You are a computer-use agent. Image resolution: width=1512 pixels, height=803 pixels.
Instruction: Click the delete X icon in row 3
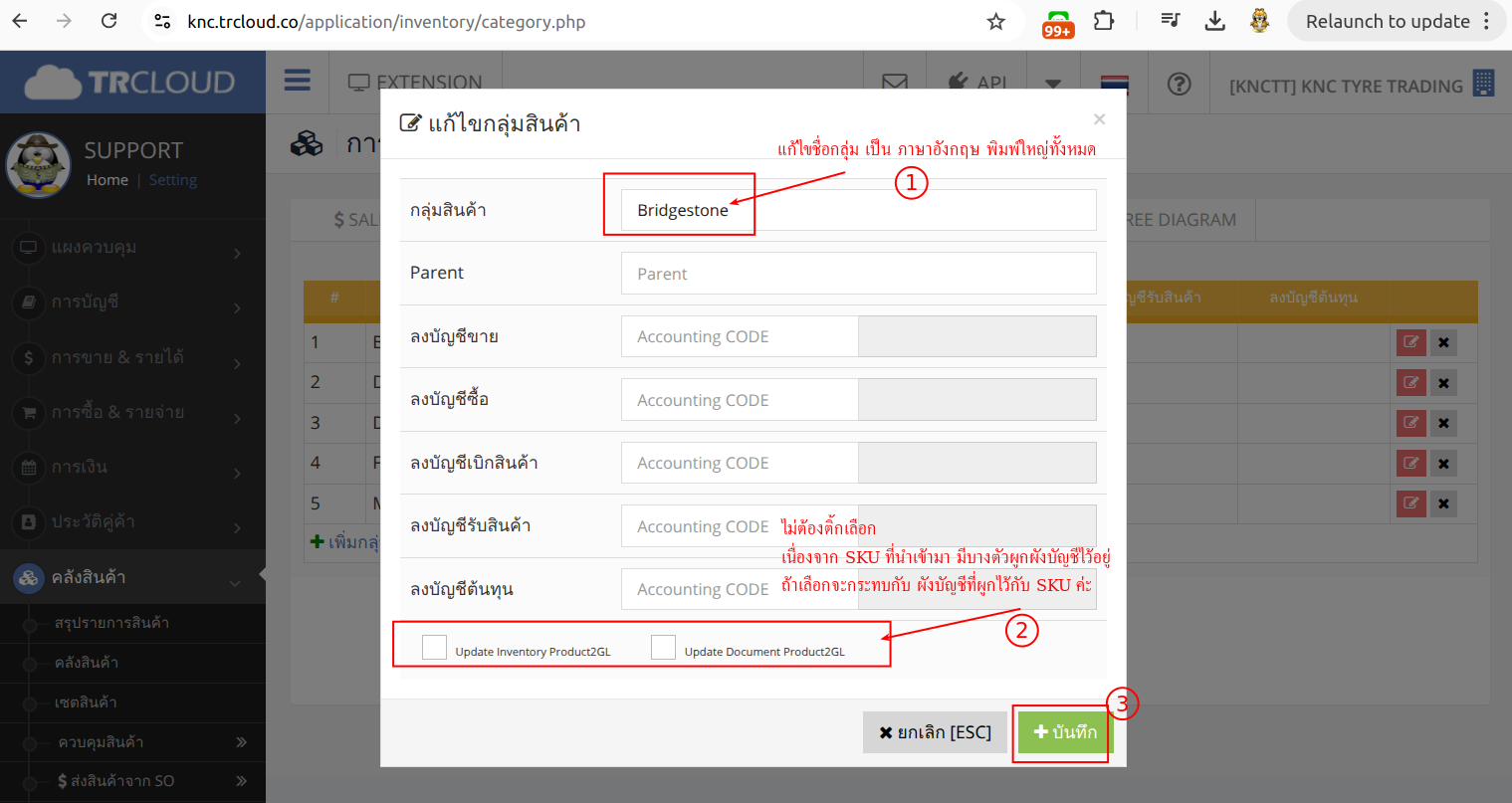(1443, 423)
